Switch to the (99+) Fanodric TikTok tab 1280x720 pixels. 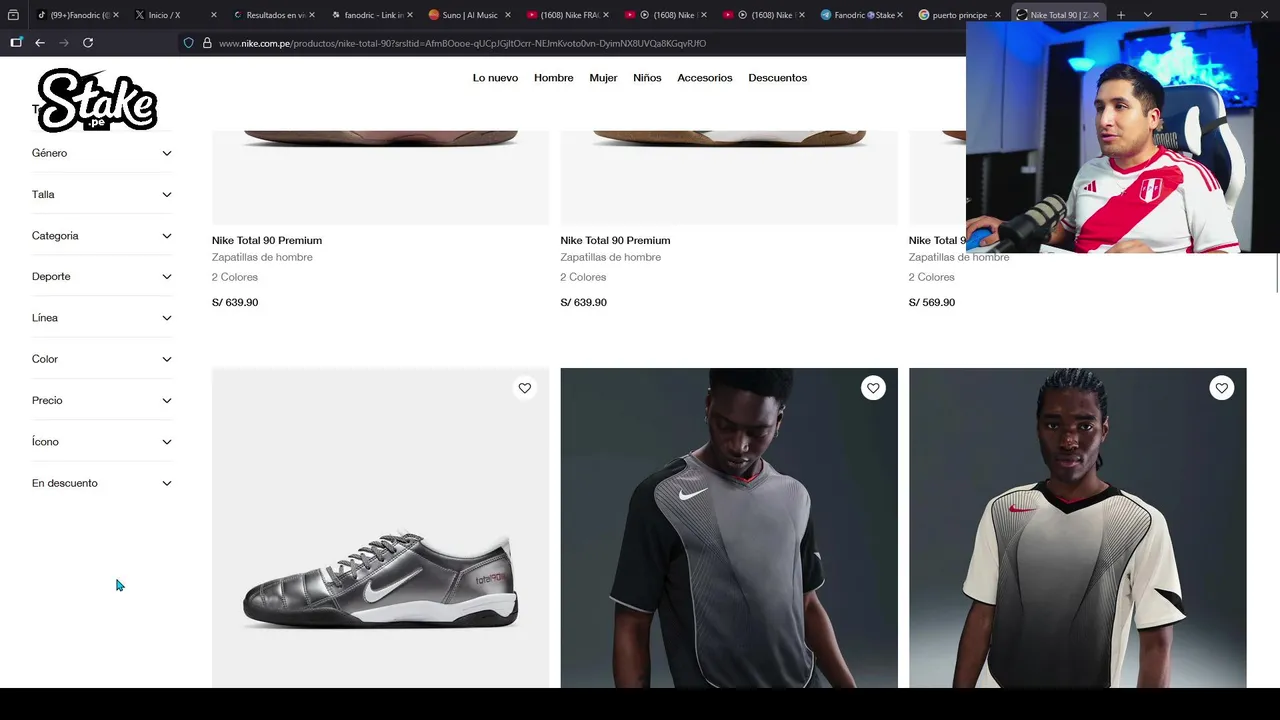click(75, 15)
